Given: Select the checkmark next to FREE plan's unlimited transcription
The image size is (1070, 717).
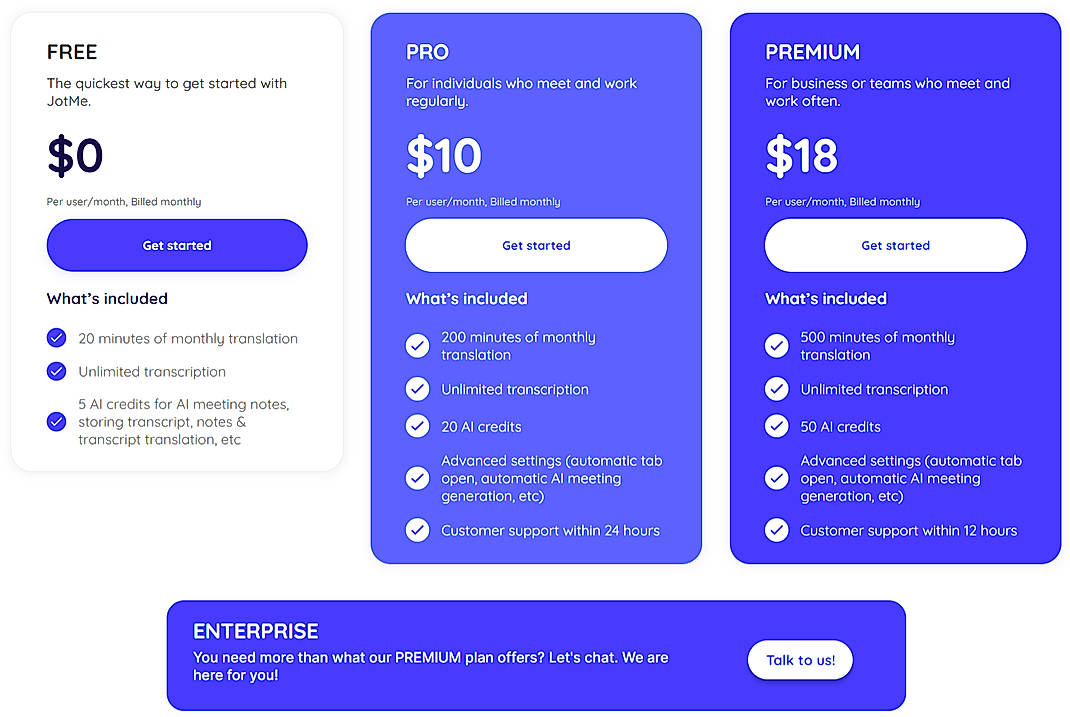Looking at the screenshot, I should pos(57,371).
